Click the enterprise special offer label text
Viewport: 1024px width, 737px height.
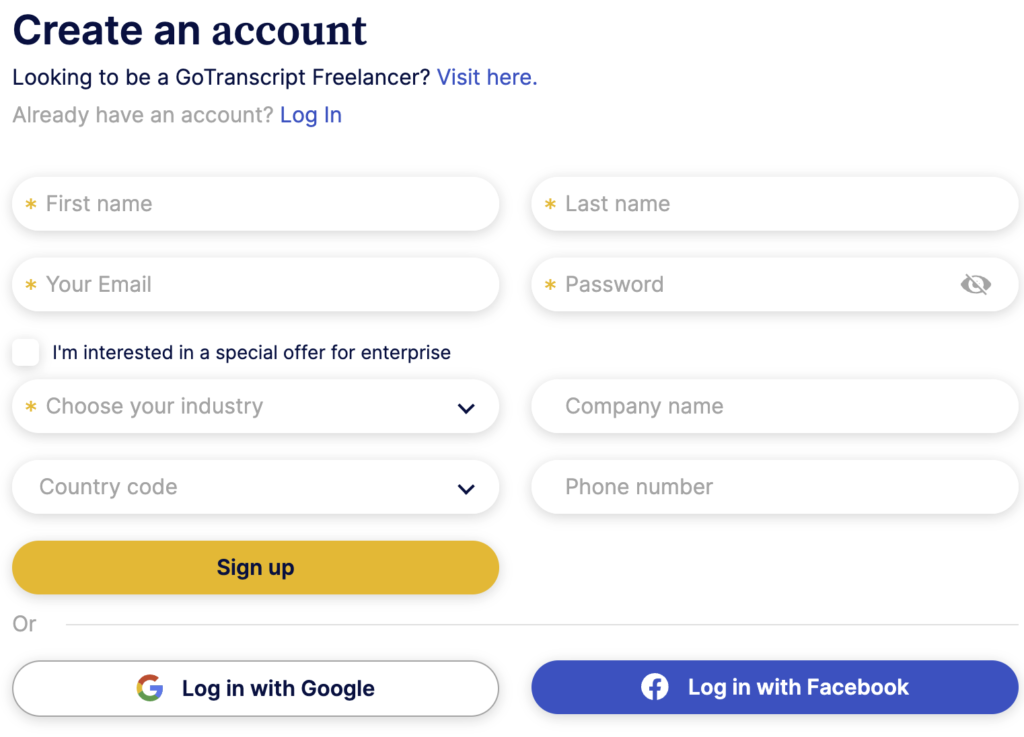pos(251,352)
